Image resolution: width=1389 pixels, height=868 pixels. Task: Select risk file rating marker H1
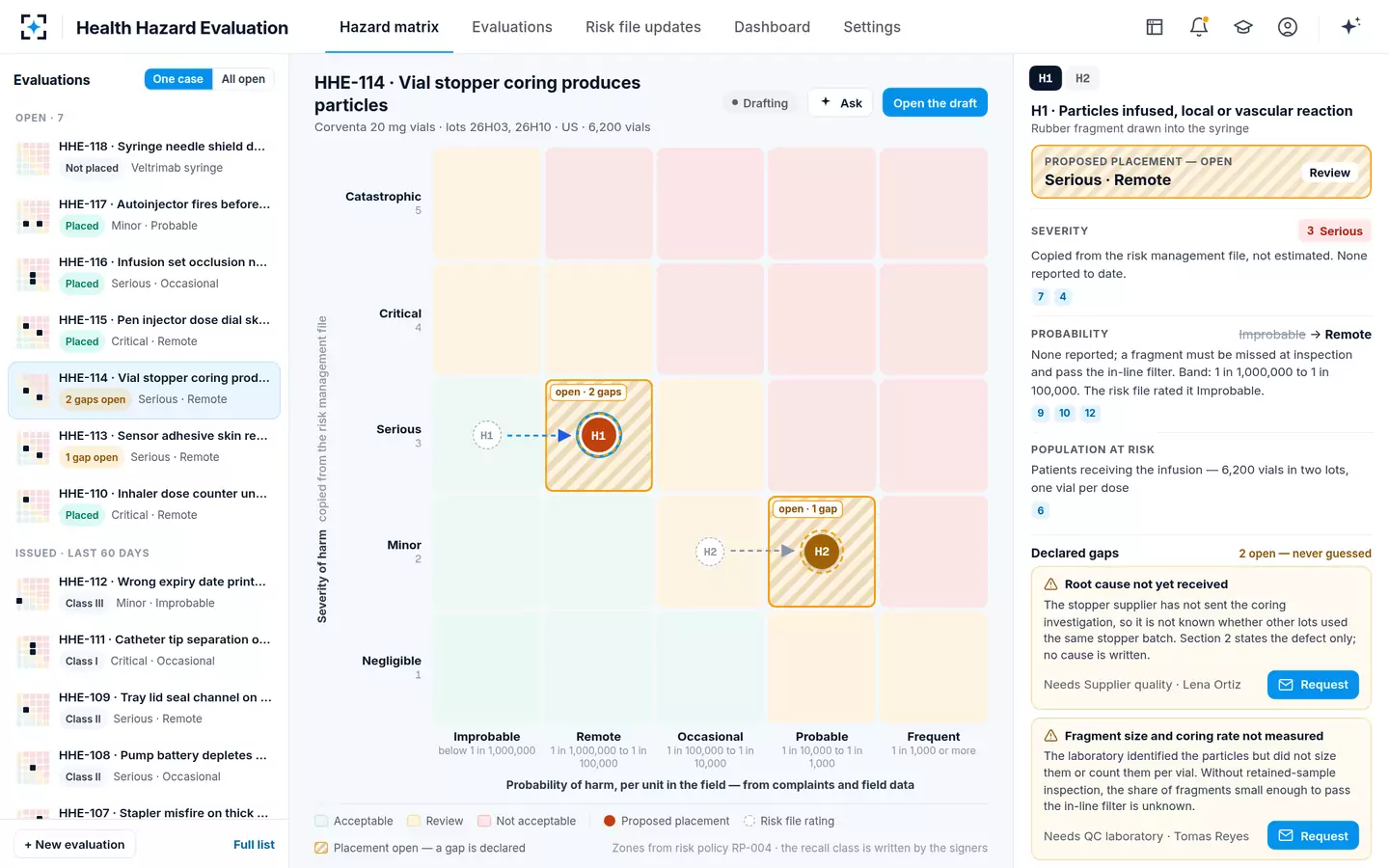point(487,436)
